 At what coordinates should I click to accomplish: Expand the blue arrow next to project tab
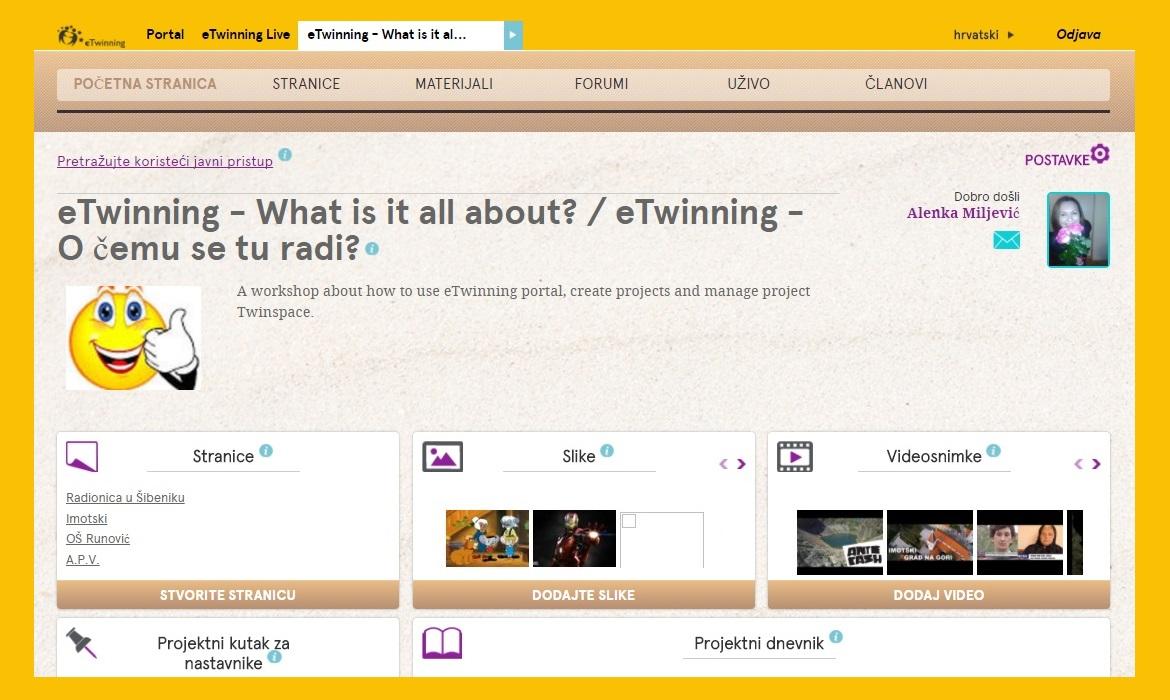513,35
